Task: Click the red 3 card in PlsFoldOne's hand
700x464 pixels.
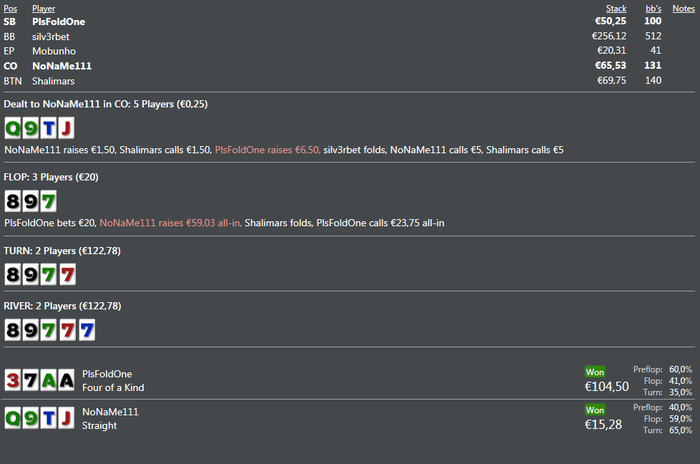Action: 13,380
